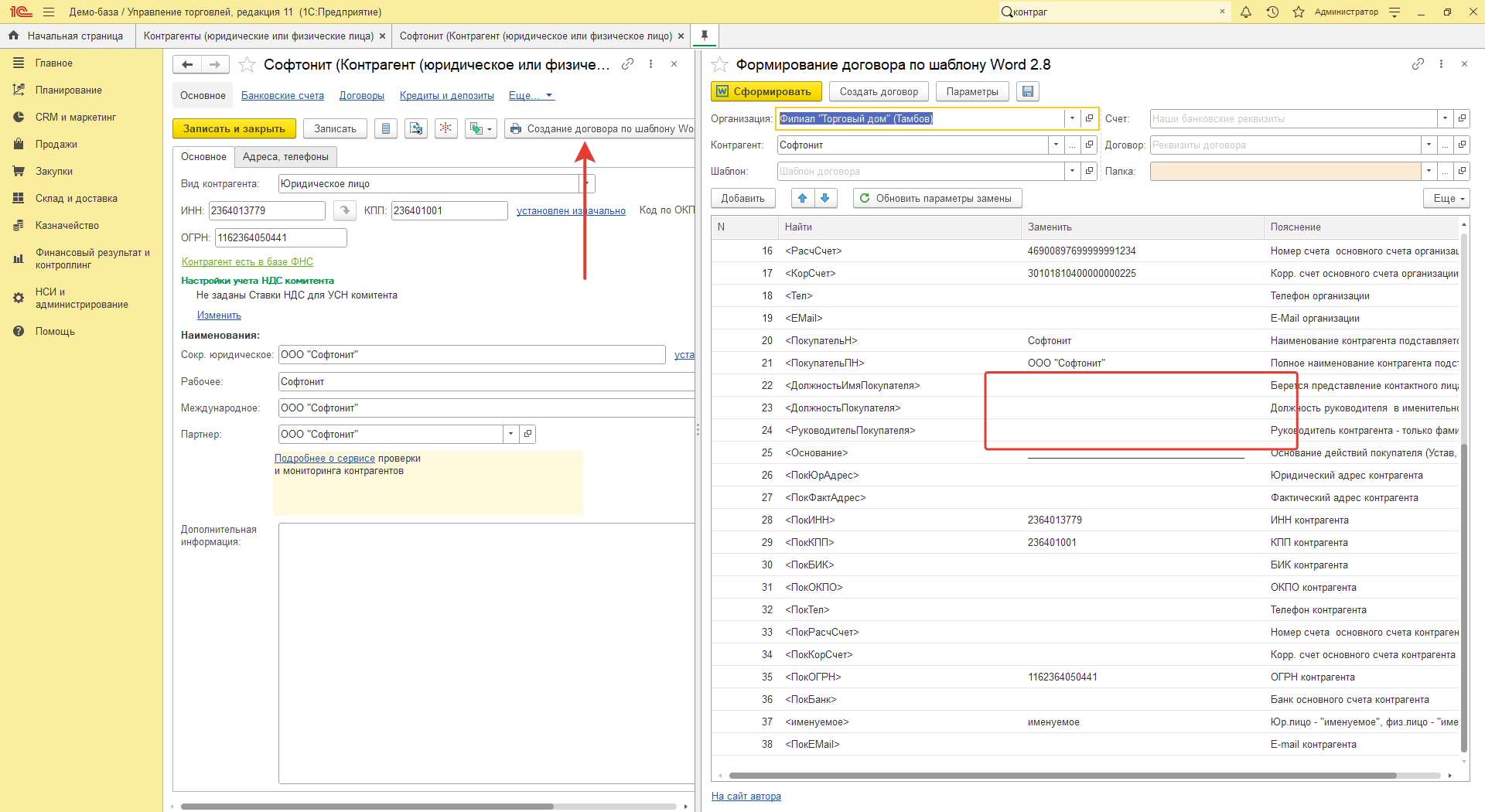This screenshot has width=1485, height=812.
Task: Open НСИ и администрирование section
Action: coord(81,298)
